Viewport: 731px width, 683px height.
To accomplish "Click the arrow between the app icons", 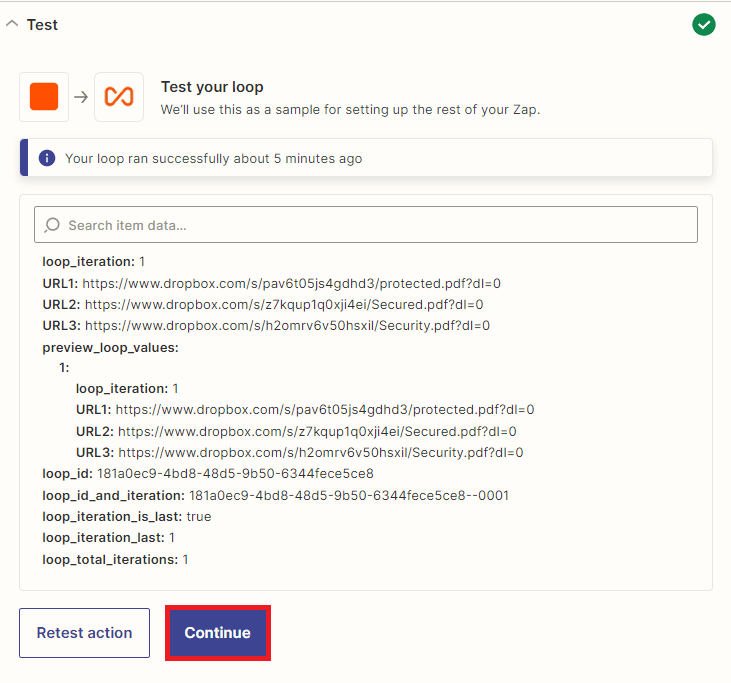I will coord(81,97).
